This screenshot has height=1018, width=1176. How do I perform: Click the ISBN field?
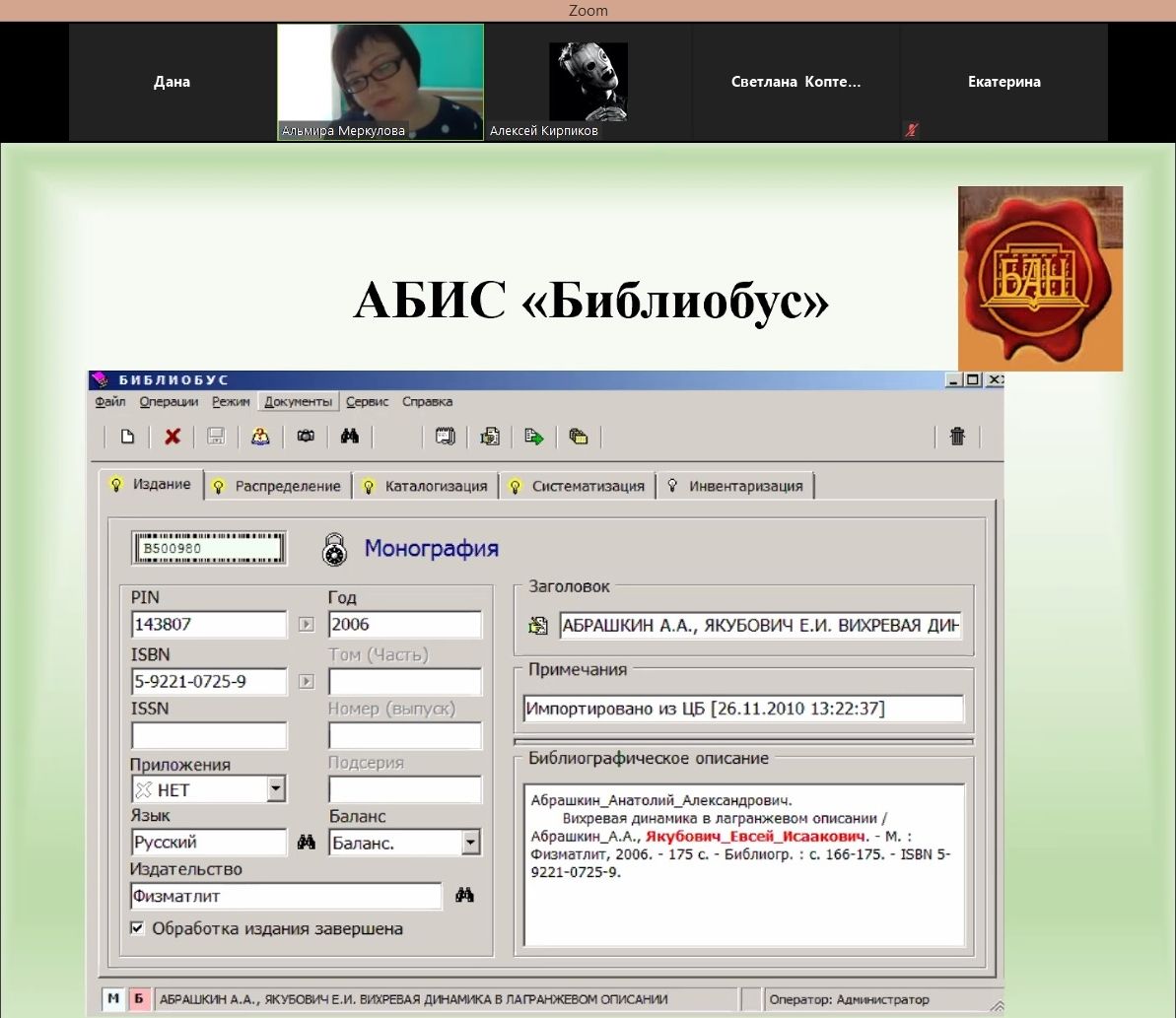tap(209, 681)
